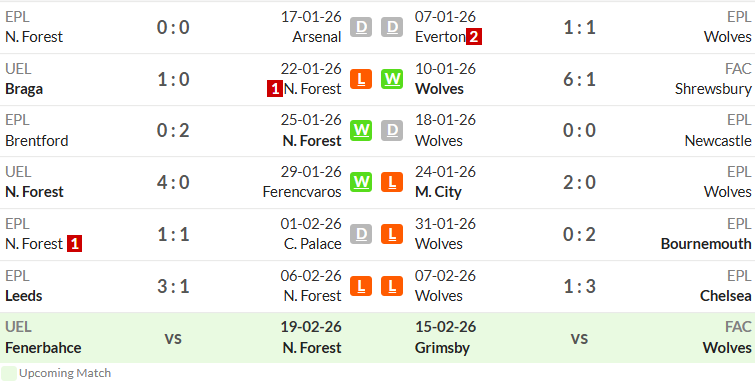Click the green W badge for Wolves vs Shrewsbury
This screenshot has height=392, width=755.
pyautogui.click(x=392, y=79)
